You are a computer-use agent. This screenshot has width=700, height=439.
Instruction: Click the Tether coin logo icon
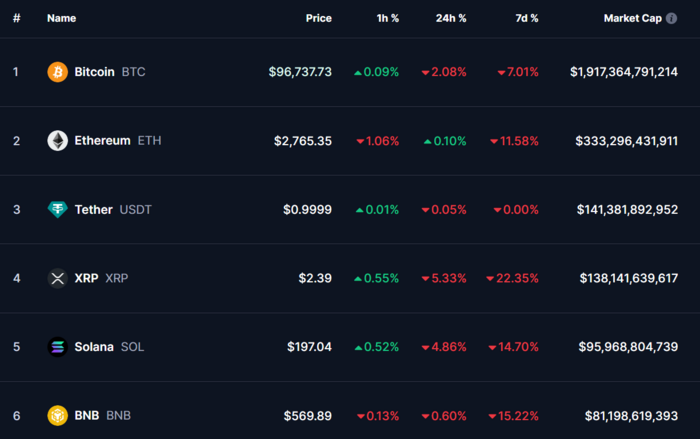point(58,209)
